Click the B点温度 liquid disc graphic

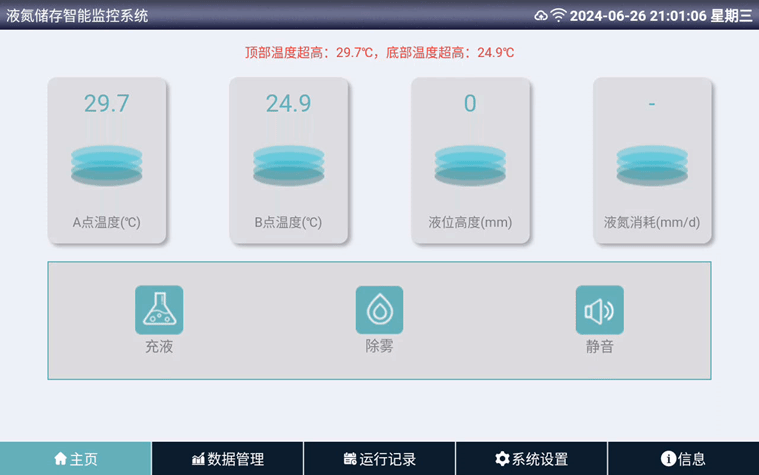tap(288, 165)
